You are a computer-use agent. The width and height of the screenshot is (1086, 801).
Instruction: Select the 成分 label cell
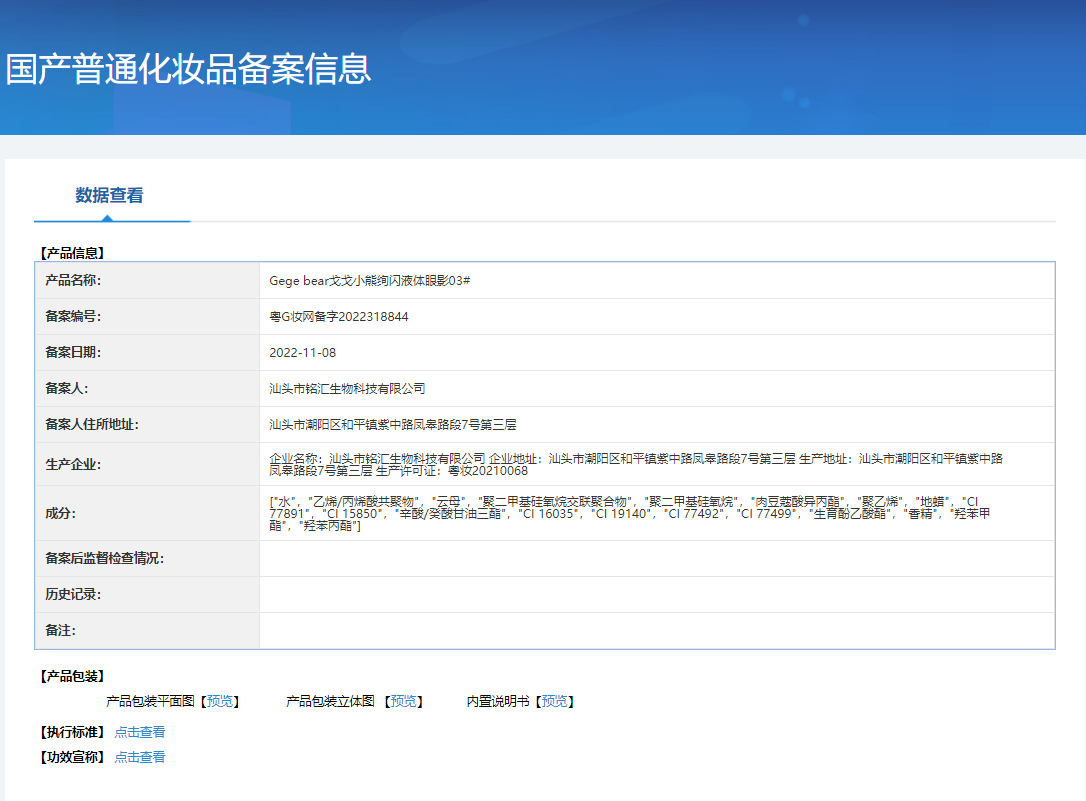(x=148, y=513)
